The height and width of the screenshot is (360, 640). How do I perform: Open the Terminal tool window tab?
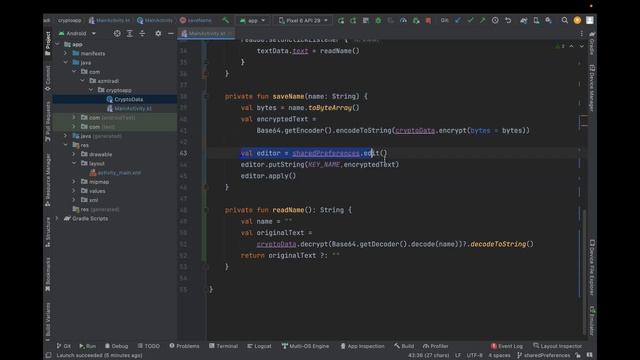(223, 346)
